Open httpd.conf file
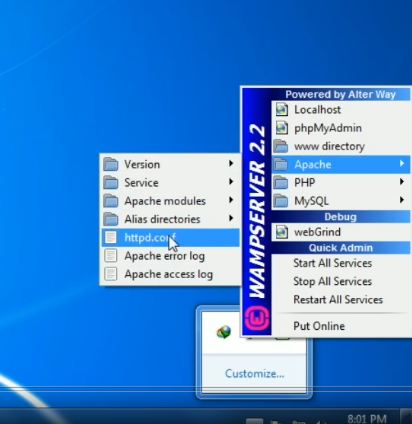Image resolution: width=412 pixels, height=424 pixels. [170, 238]
